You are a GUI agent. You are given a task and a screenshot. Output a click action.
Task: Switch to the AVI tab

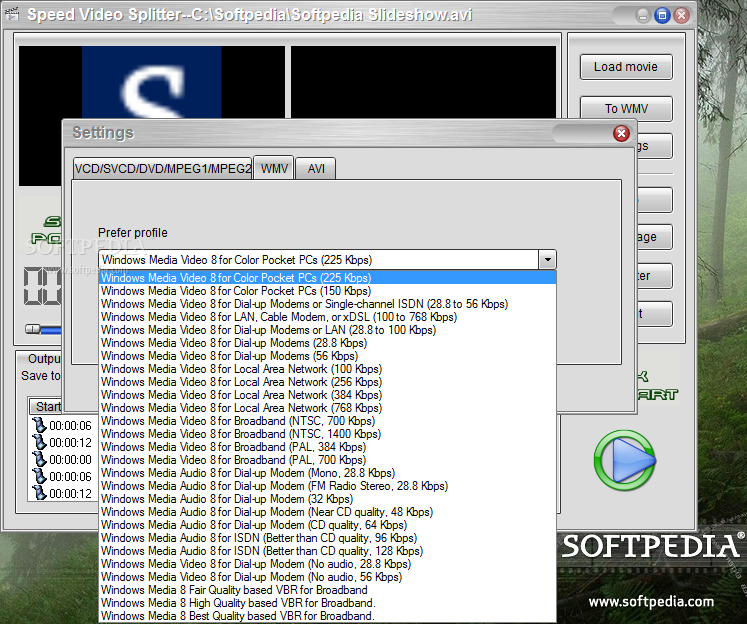(316, 169)
